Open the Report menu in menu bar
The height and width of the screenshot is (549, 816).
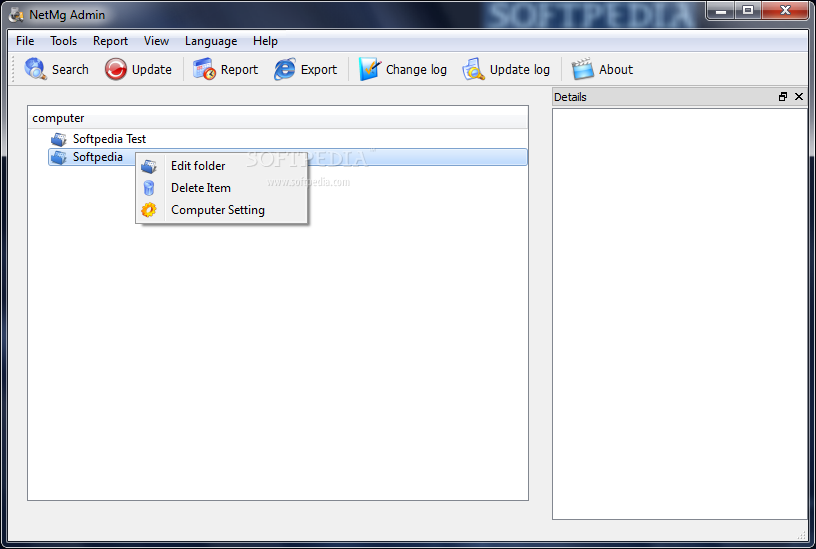coord(110,41)
